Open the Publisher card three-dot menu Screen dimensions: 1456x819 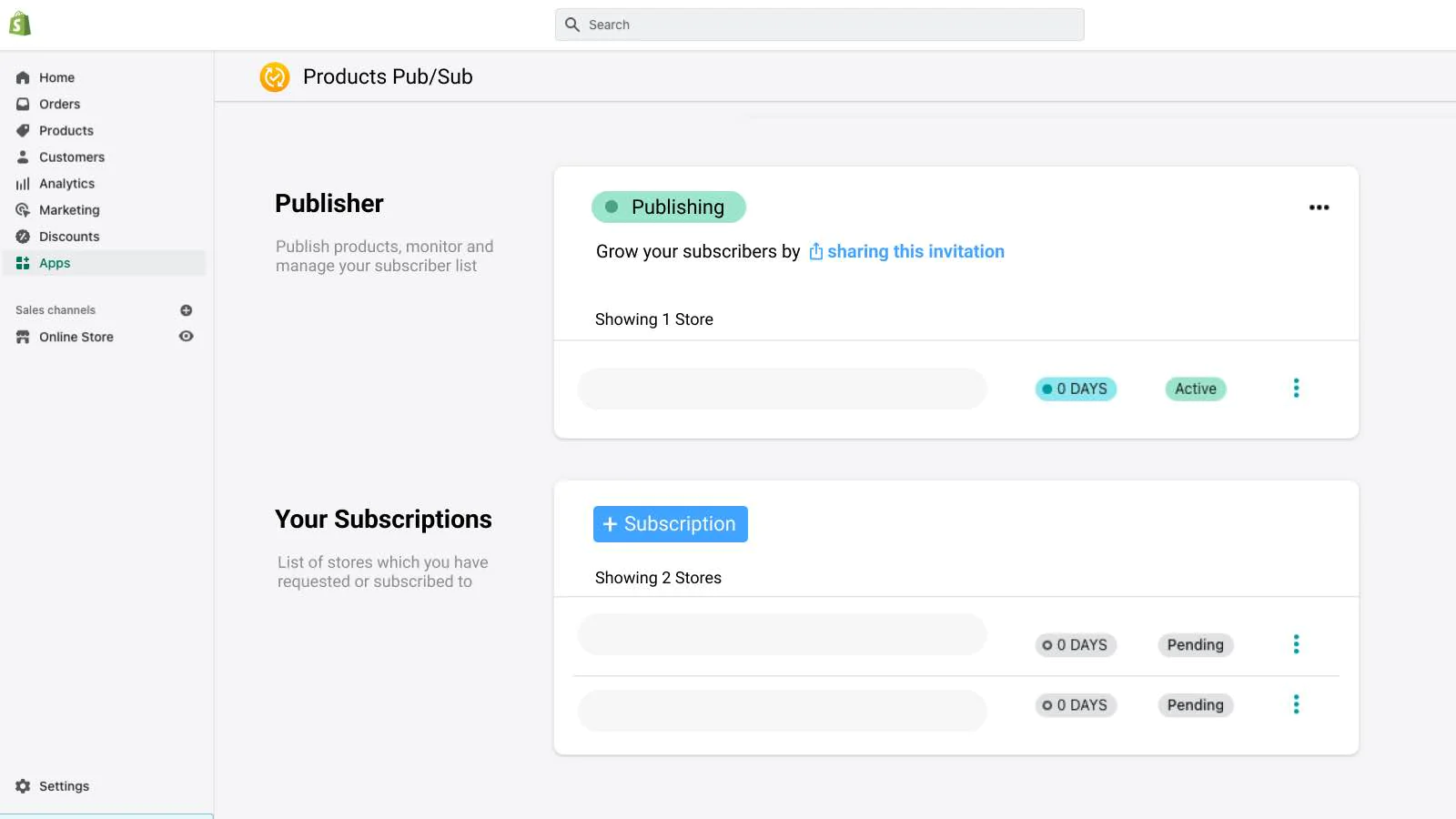click(1319, 207)
